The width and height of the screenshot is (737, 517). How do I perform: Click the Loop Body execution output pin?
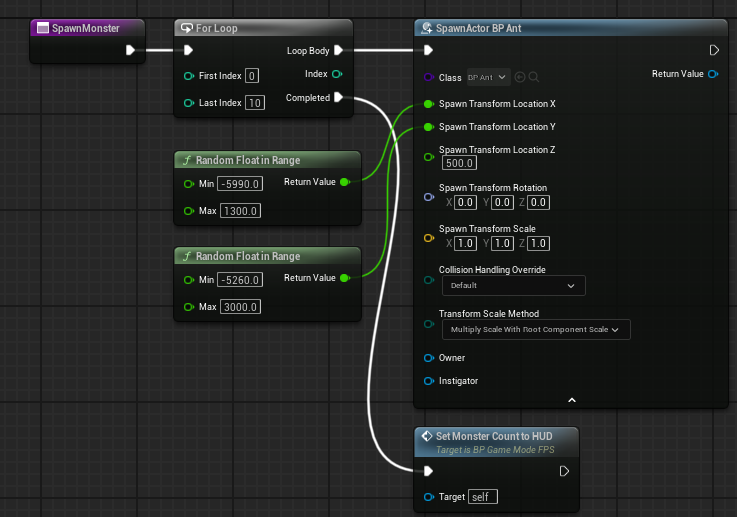click(338, 50)
